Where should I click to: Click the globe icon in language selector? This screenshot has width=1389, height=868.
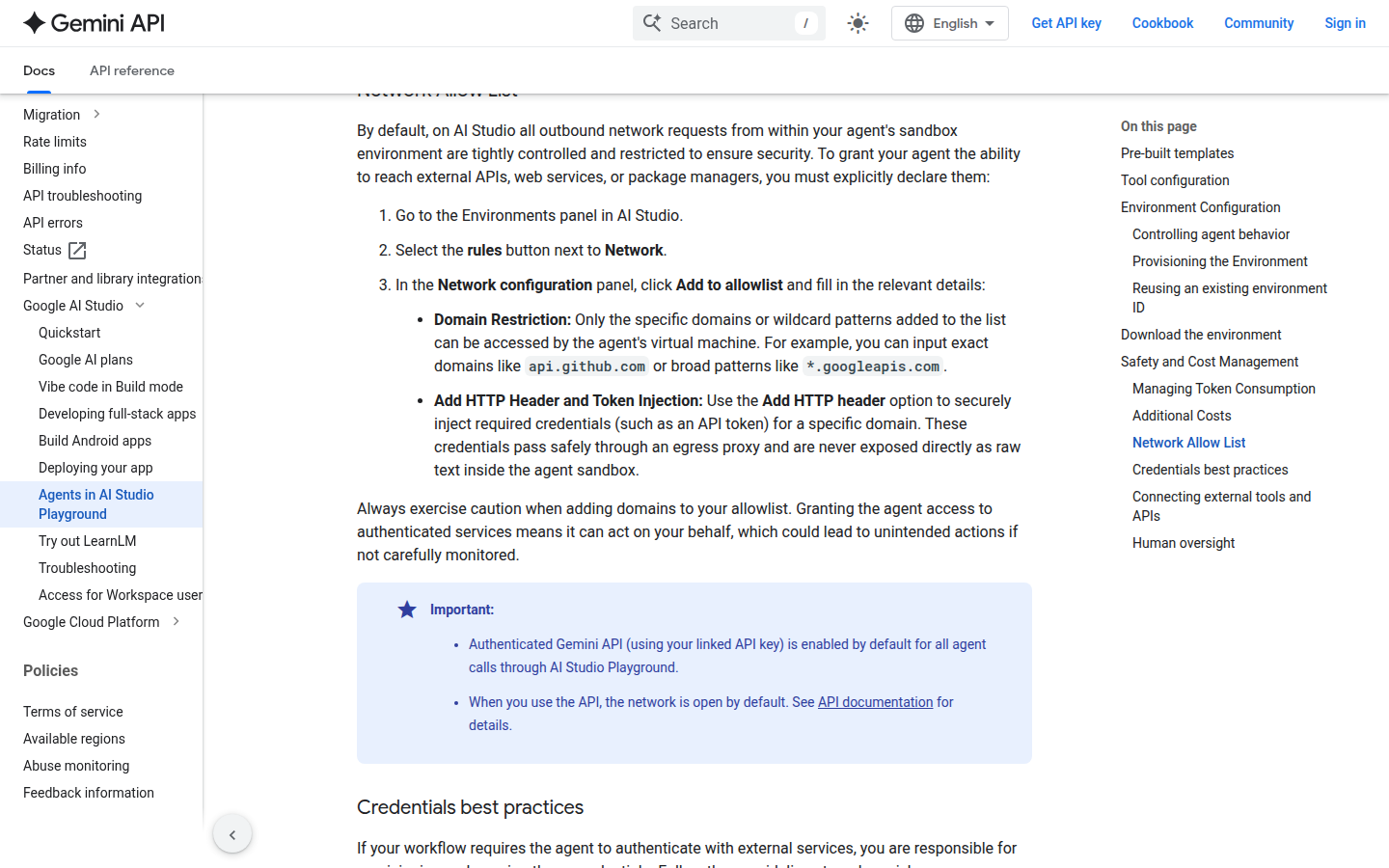click(914, 23)
